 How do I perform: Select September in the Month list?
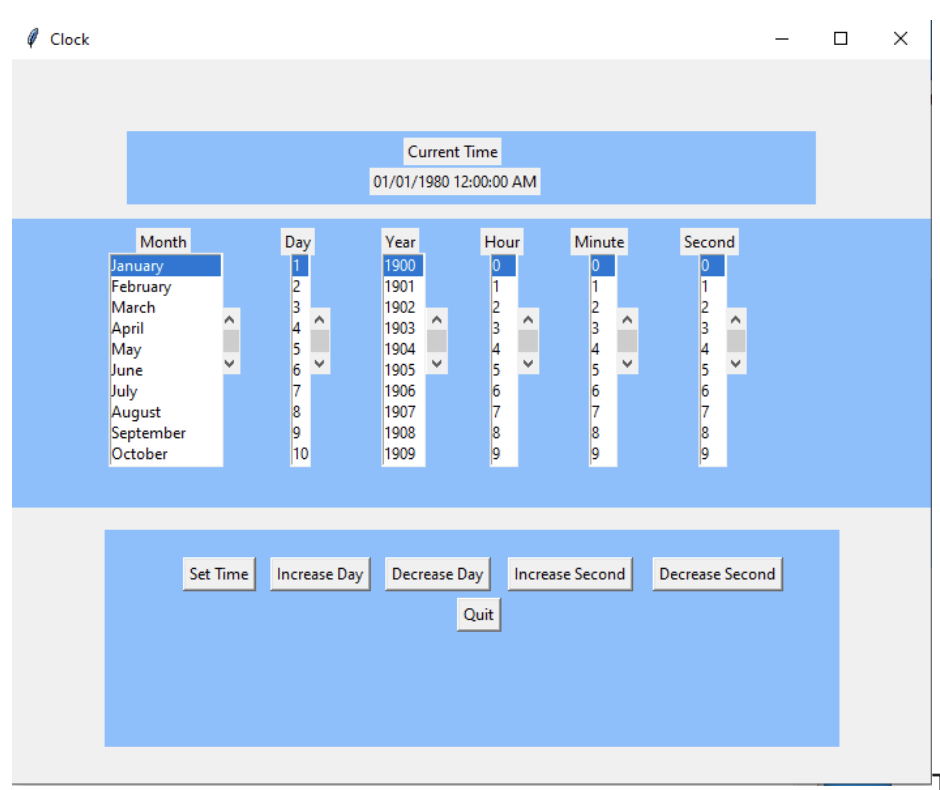148,433
